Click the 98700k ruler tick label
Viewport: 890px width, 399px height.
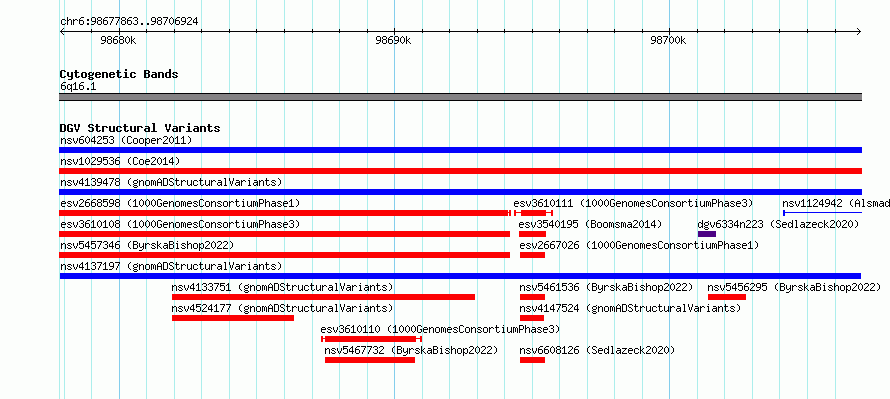tap(668, 40)
